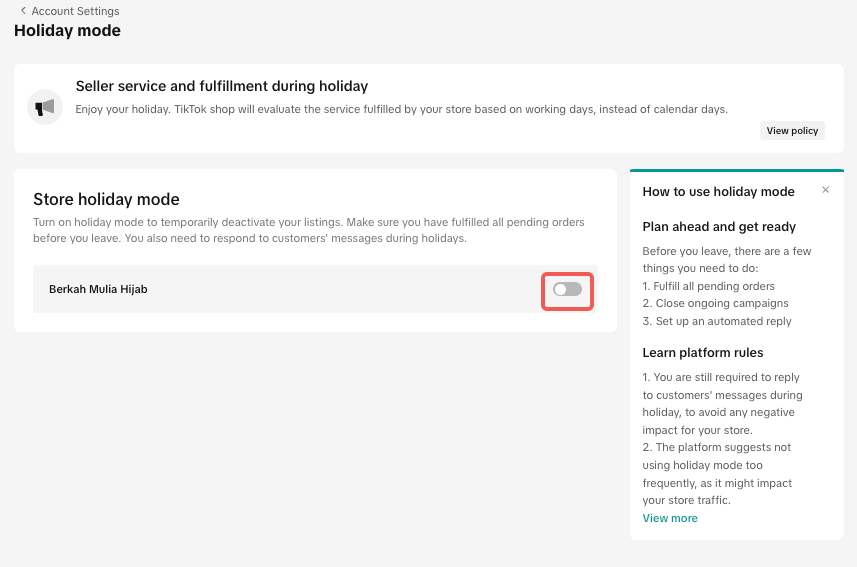This screenshot has height=567, width=857.
Task: Open the View more link
Action: [x=670, y=518]
